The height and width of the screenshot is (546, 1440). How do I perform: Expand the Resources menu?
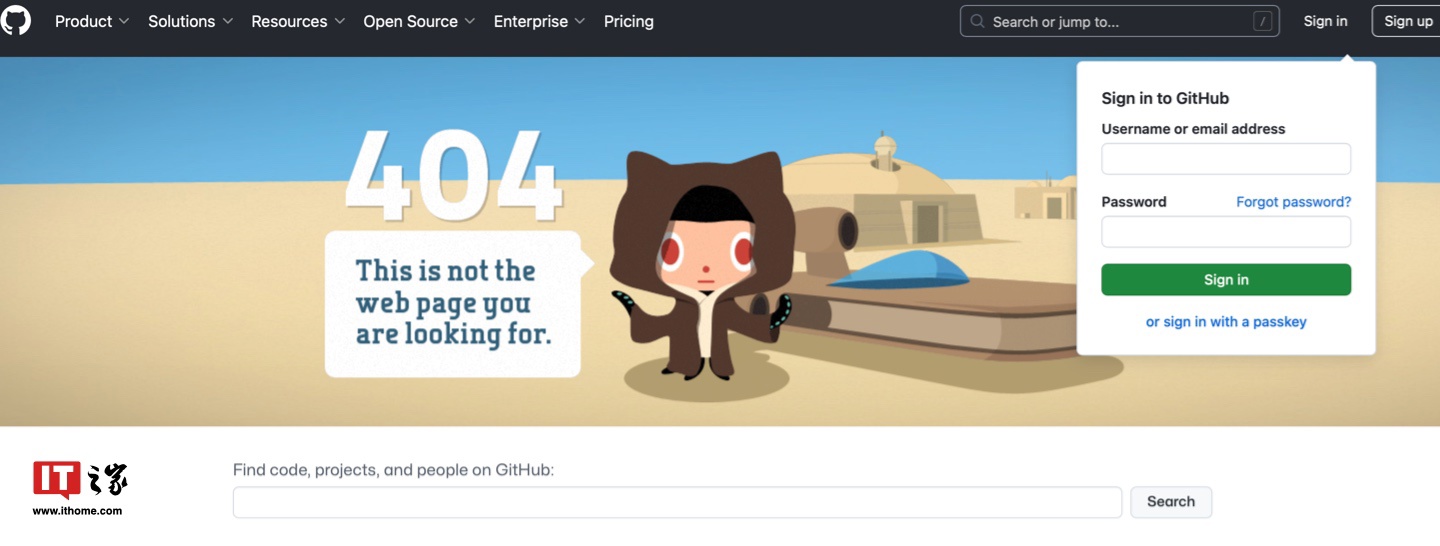pos(298,21)
